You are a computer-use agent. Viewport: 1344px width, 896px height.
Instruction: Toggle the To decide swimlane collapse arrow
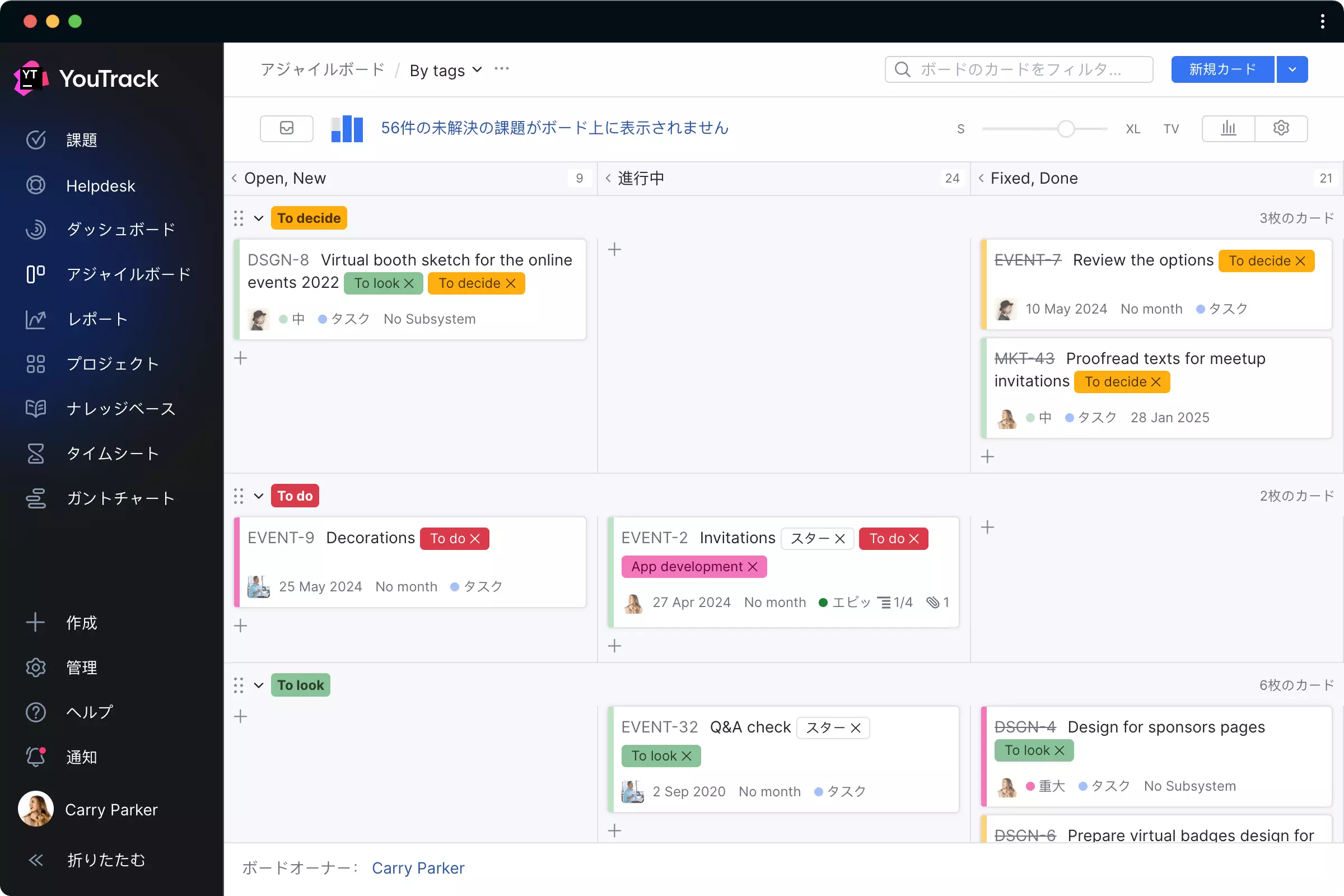point(259,218)
